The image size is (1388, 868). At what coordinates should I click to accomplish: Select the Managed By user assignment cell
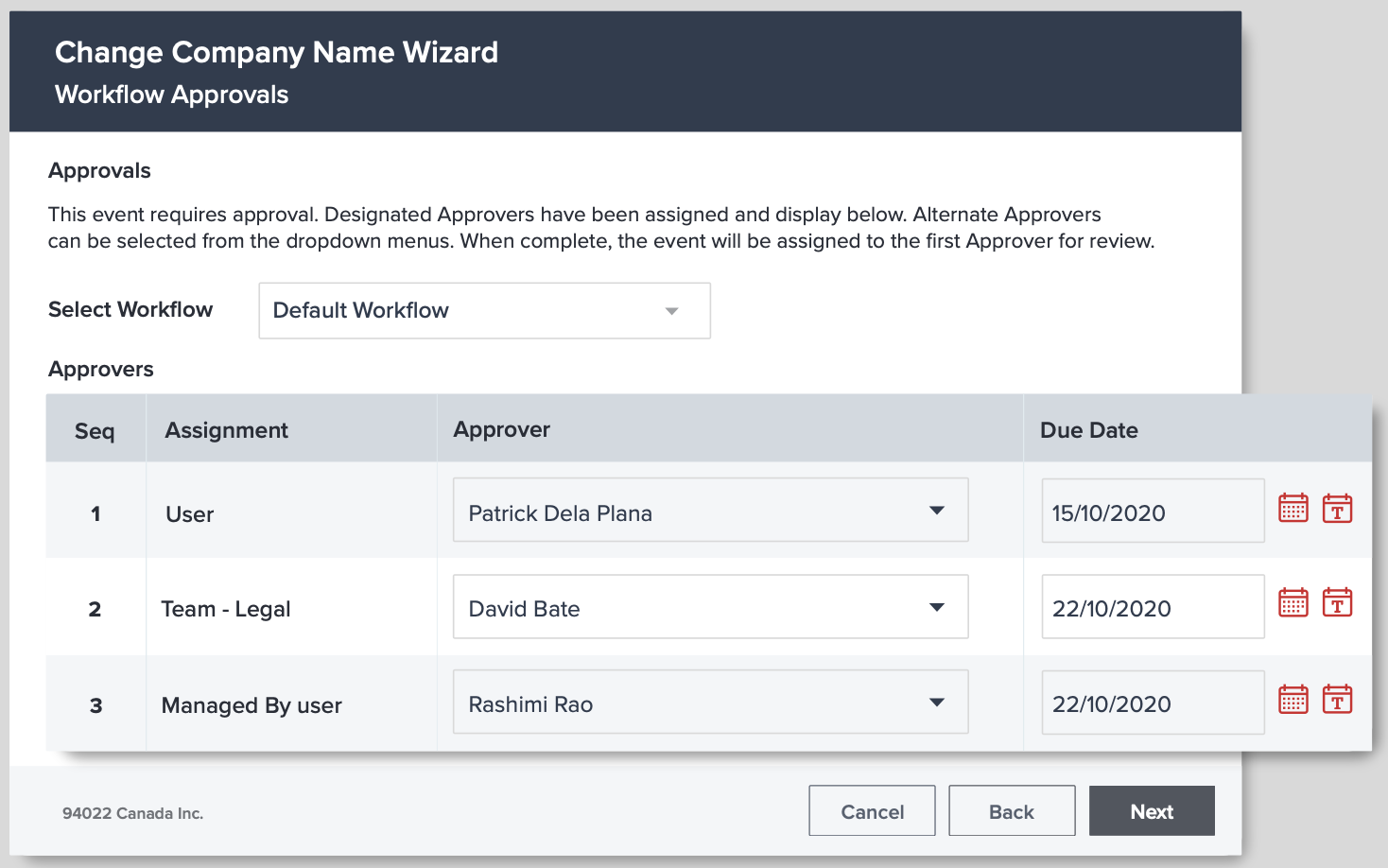[291, 704]
